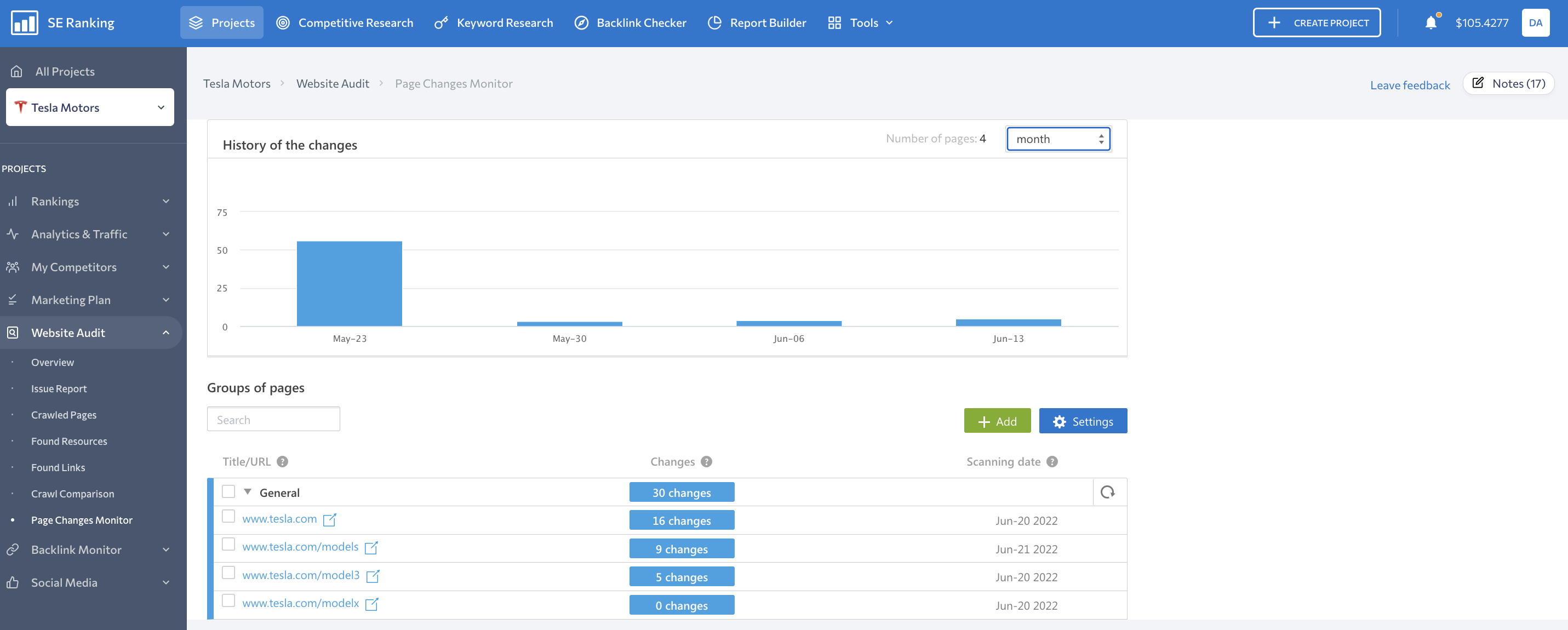The width and height of the screenshot is (1568, 630).
Task: Open Competitive Research tab
Action: click(x=345, y=22)
